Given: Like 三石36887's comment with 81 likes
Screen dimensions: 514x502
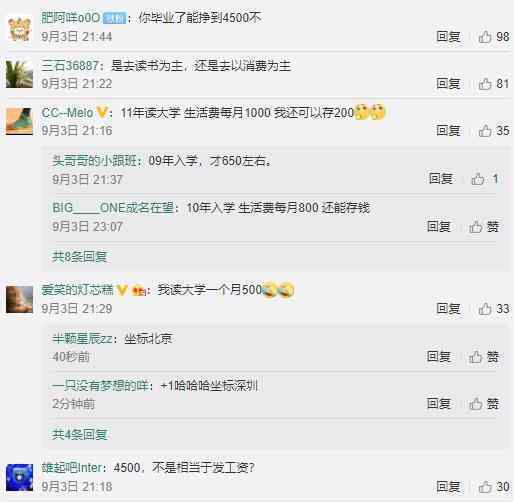Looking at the screenshot, I should click(x=494, y=84).
